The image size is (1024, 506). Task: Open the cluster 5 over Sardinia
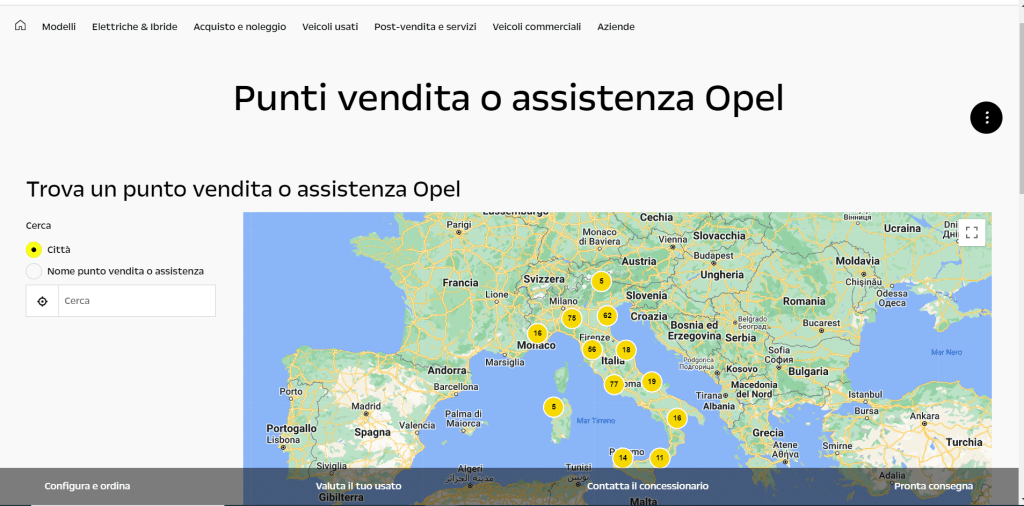coord(554,407)
